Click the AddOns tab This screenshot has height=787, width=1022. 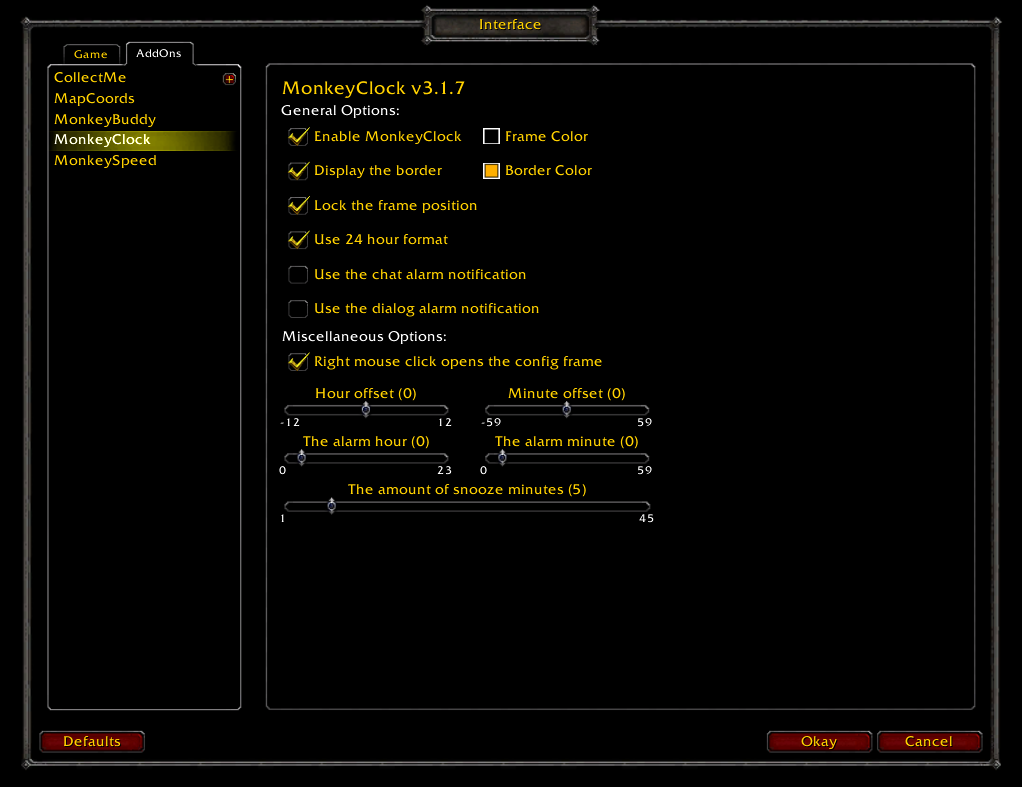pos(159,53)
